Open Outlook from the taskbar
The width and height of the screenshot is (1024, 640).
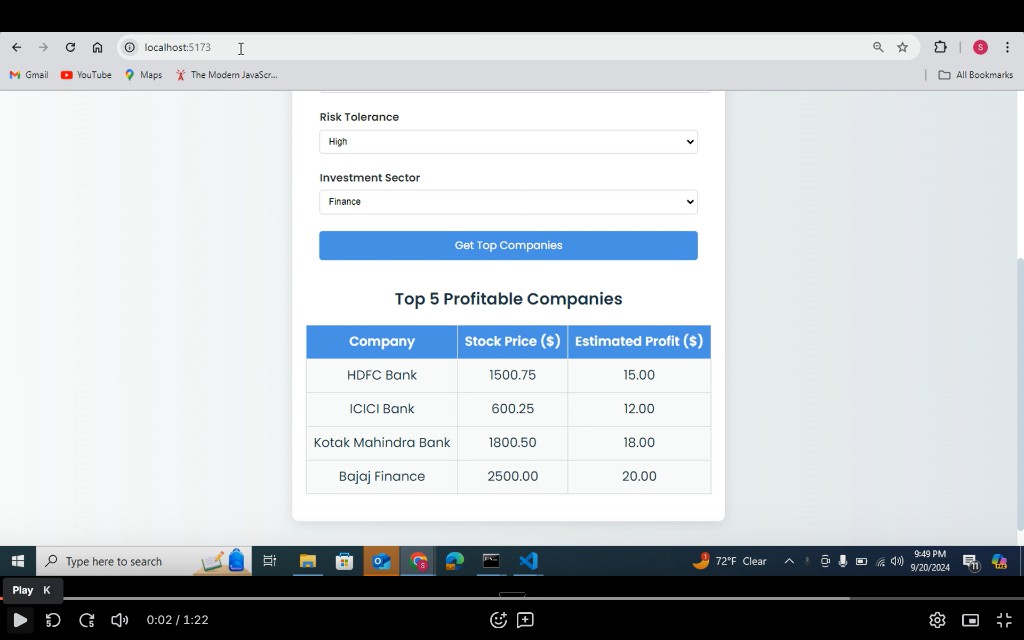(x=381, y=561)
